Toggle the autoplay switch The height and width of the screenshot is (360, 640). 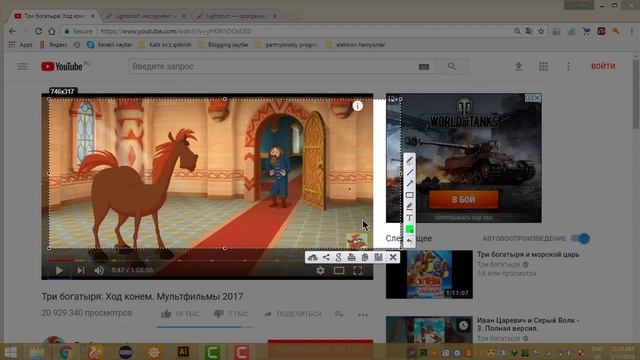580,238
